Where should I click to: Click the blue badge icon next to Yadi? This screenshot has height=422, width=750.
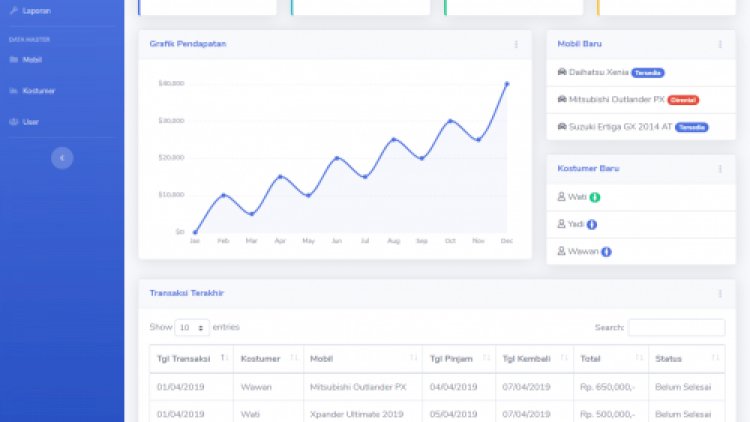point(592,224)
